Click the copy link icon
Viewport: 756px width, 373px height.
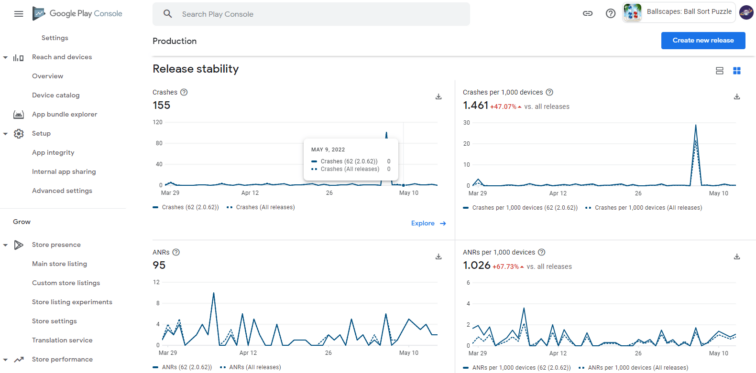(x=587, y=14)
